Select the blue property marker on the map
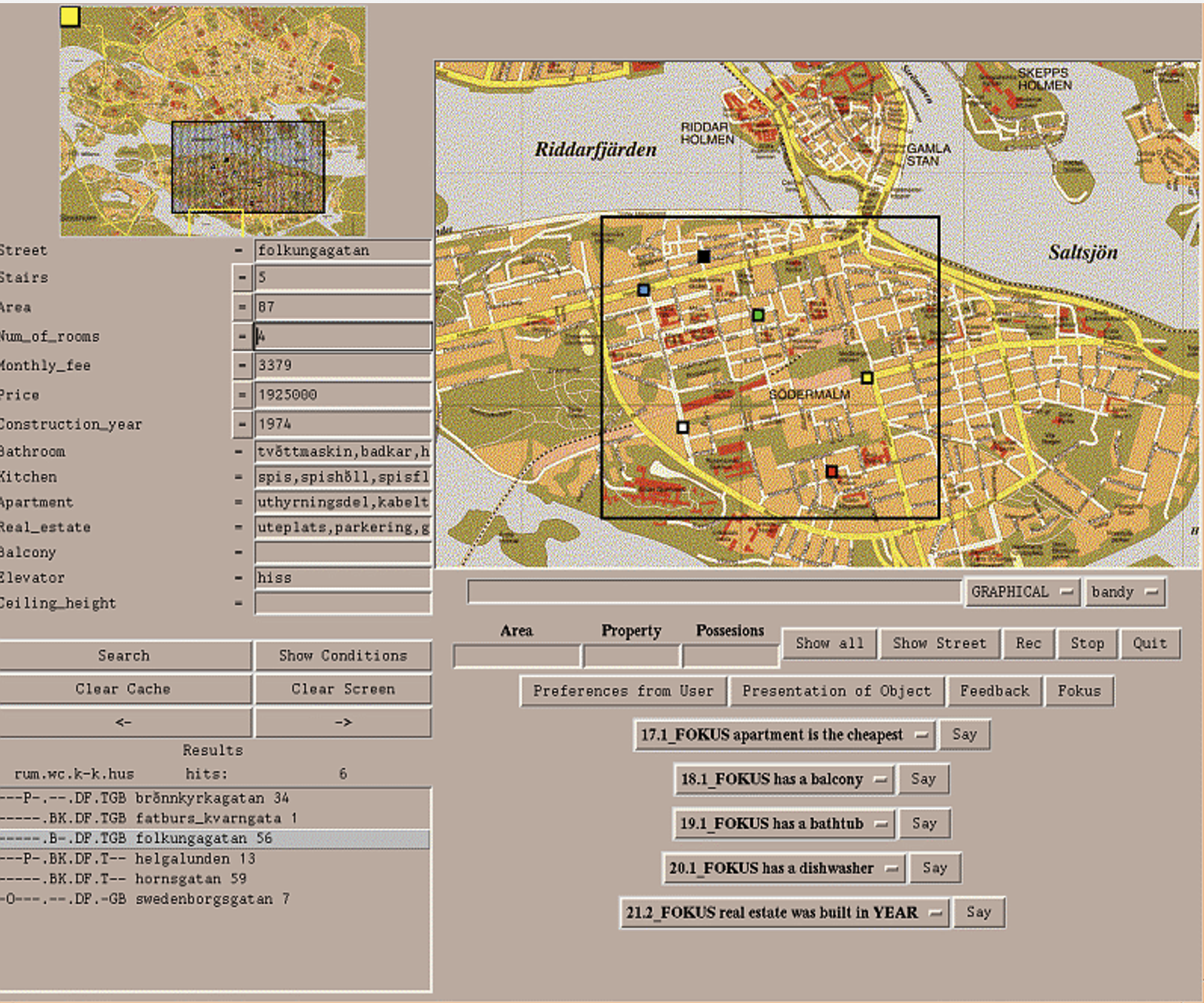 644,289
